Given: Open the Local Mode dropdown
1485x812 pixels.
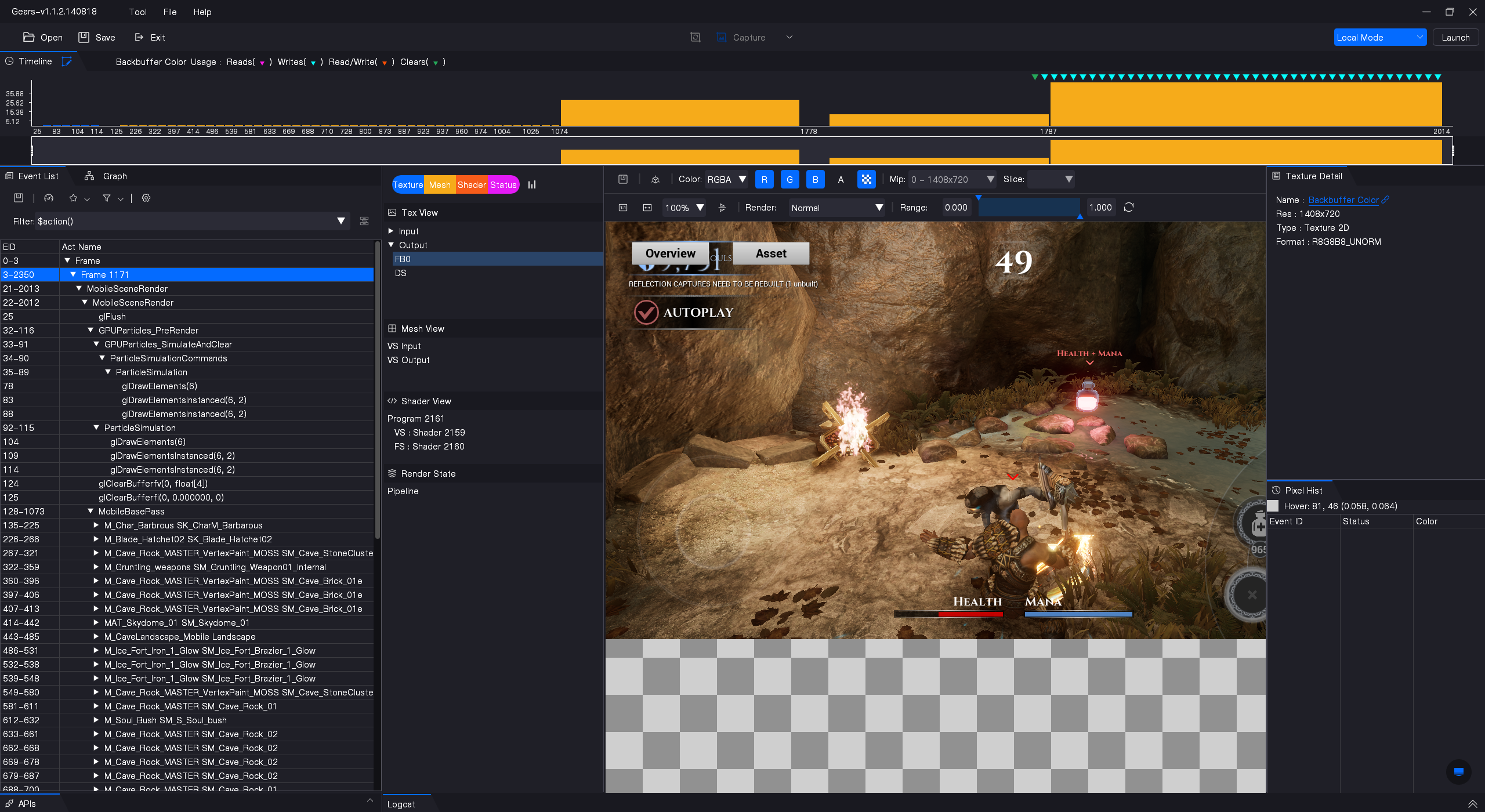Looking at the screenshot, I should [x=1379, y=37].
